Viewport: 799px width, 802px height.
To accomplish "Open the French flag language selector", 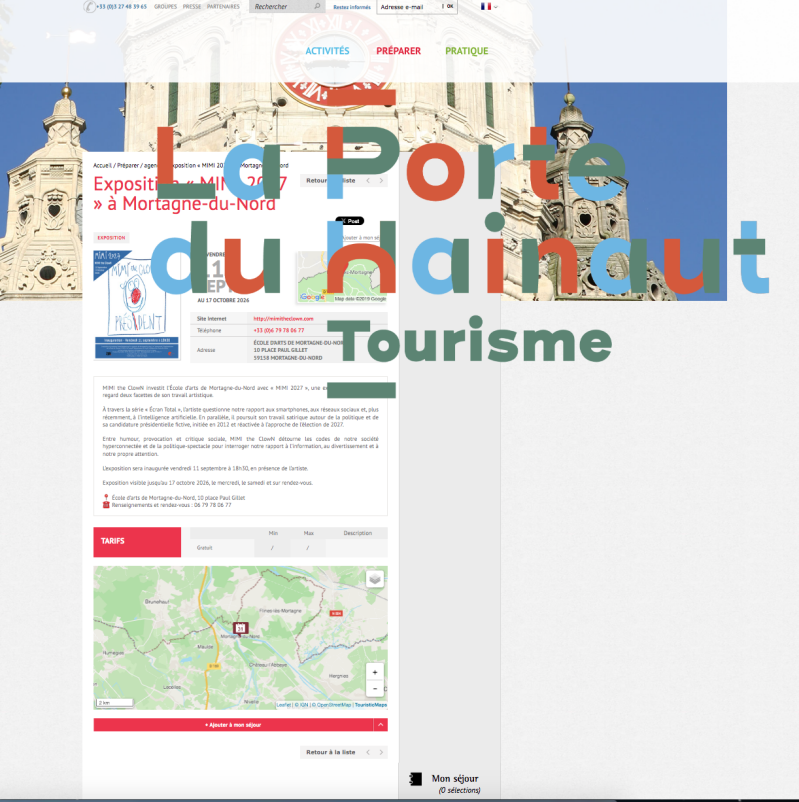I will [489, 7].
